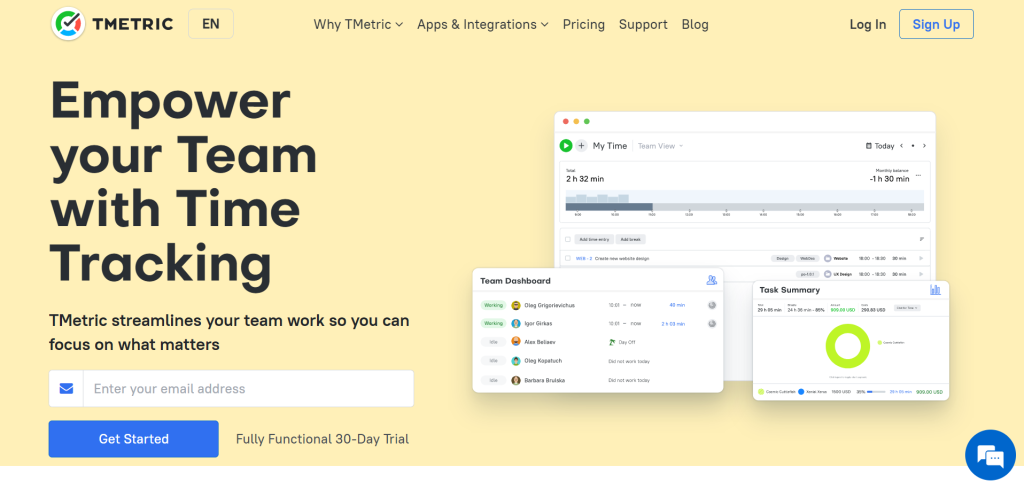Click the envelope icon beside the email field
The image size is (1024, 482).
[x=66, y=389]
